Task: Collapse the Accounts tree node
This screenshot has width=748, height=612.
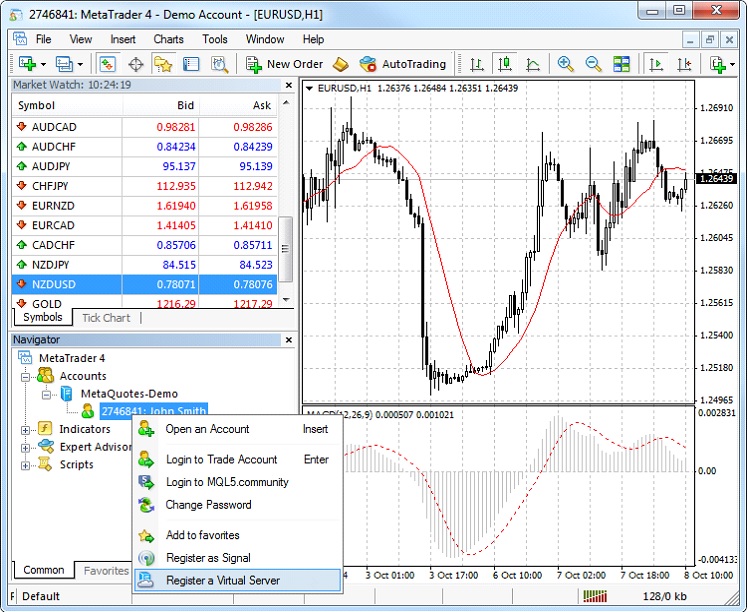Action: pyautogui.click(x=25, y=376)
